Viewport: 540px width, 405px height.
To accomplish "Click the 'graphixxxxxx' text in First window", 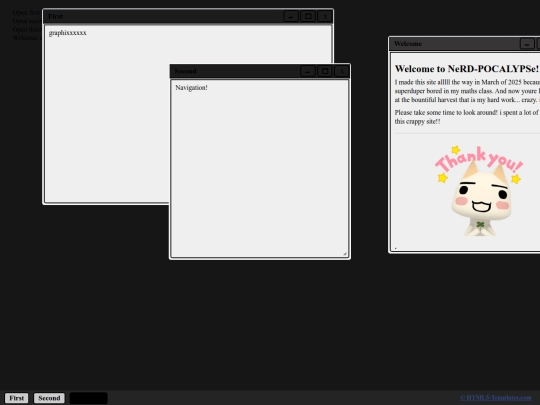I will pyautogui.click(x=68, y=33).
